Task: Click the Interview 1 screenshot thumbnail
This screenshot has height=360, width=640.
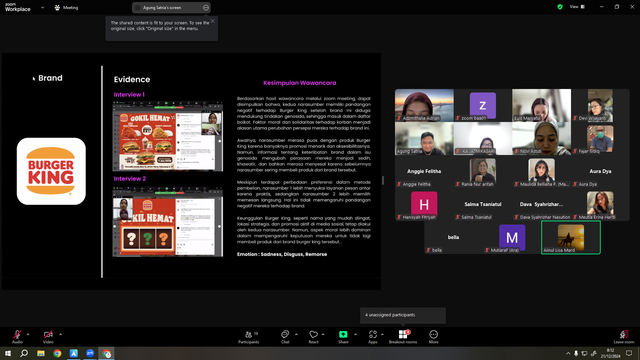Action: (168, 136)
